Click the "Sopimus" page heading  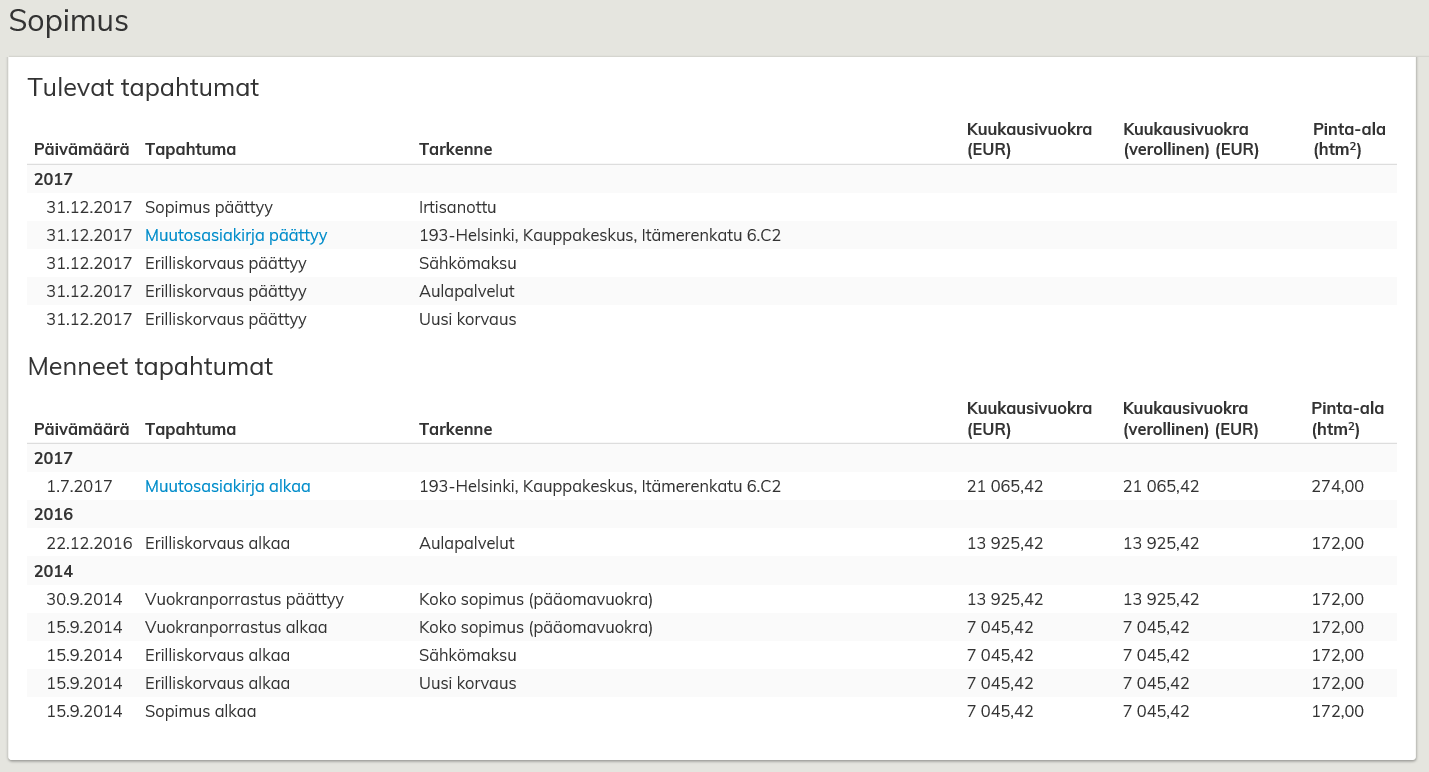click(x=69, y=22)
